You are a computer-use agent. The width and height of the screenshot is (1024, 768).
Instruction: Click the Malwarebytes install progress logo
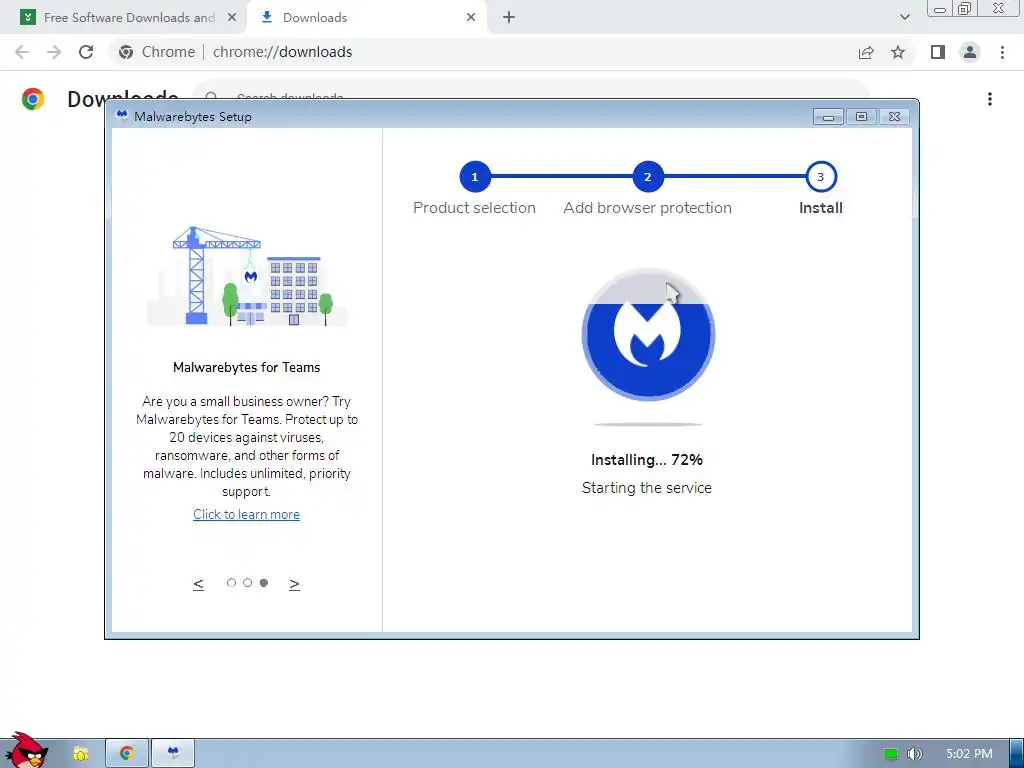tap(648, 334)
